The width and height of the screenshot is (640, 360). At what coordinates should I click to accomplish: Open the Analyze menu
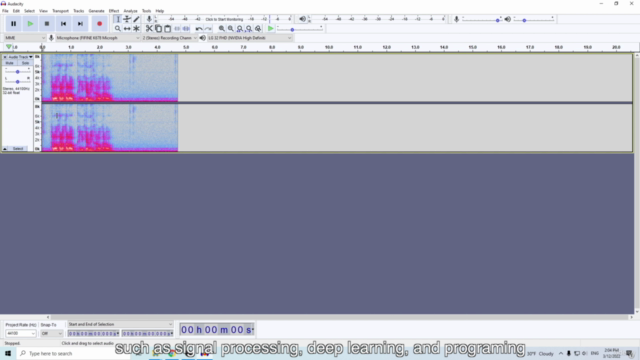(x=131, y=11)
